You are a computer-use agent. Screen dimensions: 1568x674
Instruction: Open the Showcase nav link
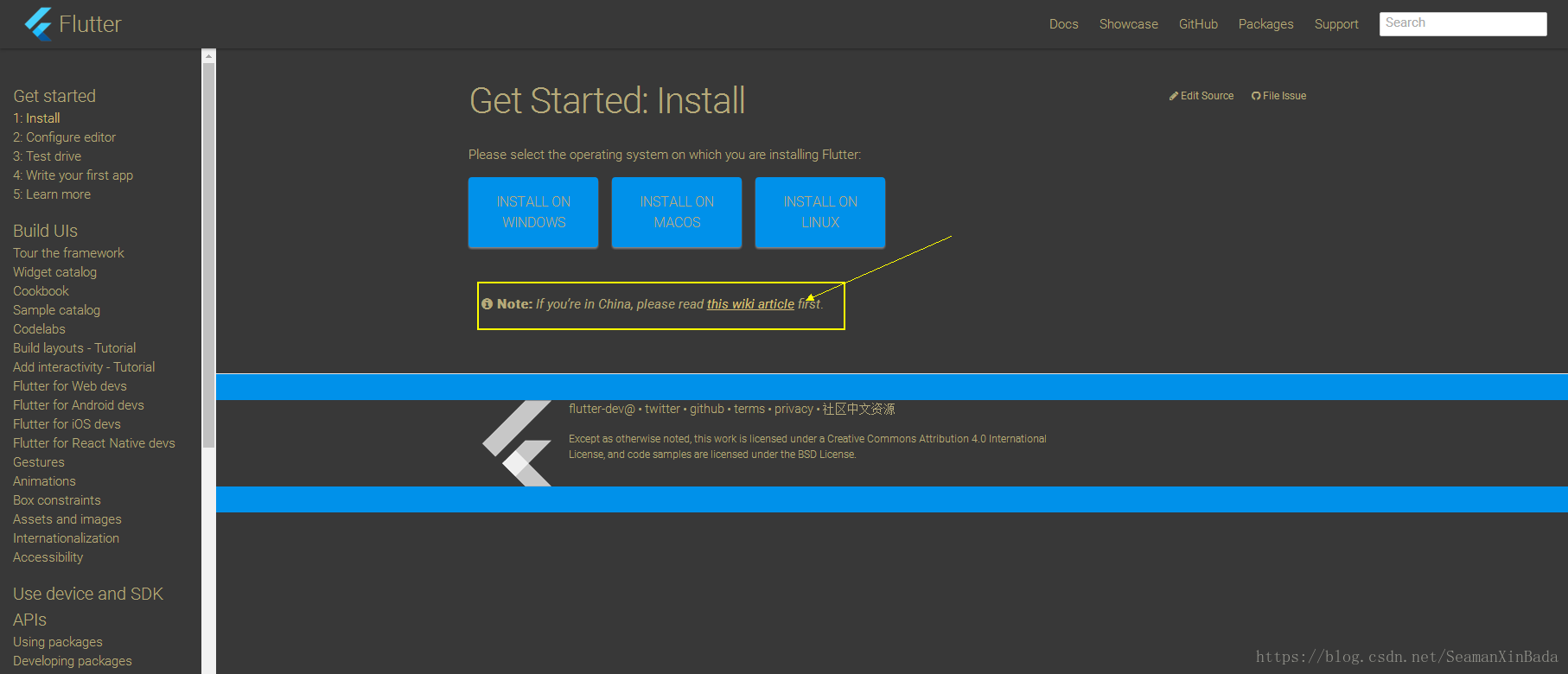(x=1129, y=24)
